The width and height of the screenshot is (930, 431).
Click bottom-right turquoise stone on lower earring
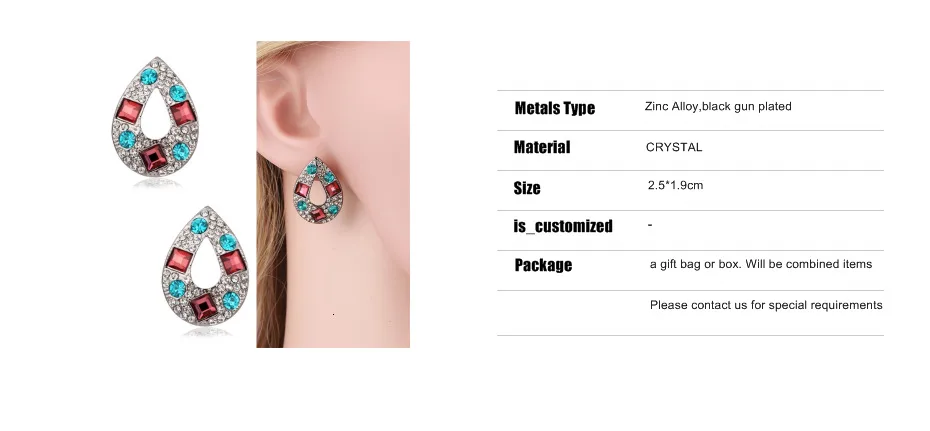[231, 301]
